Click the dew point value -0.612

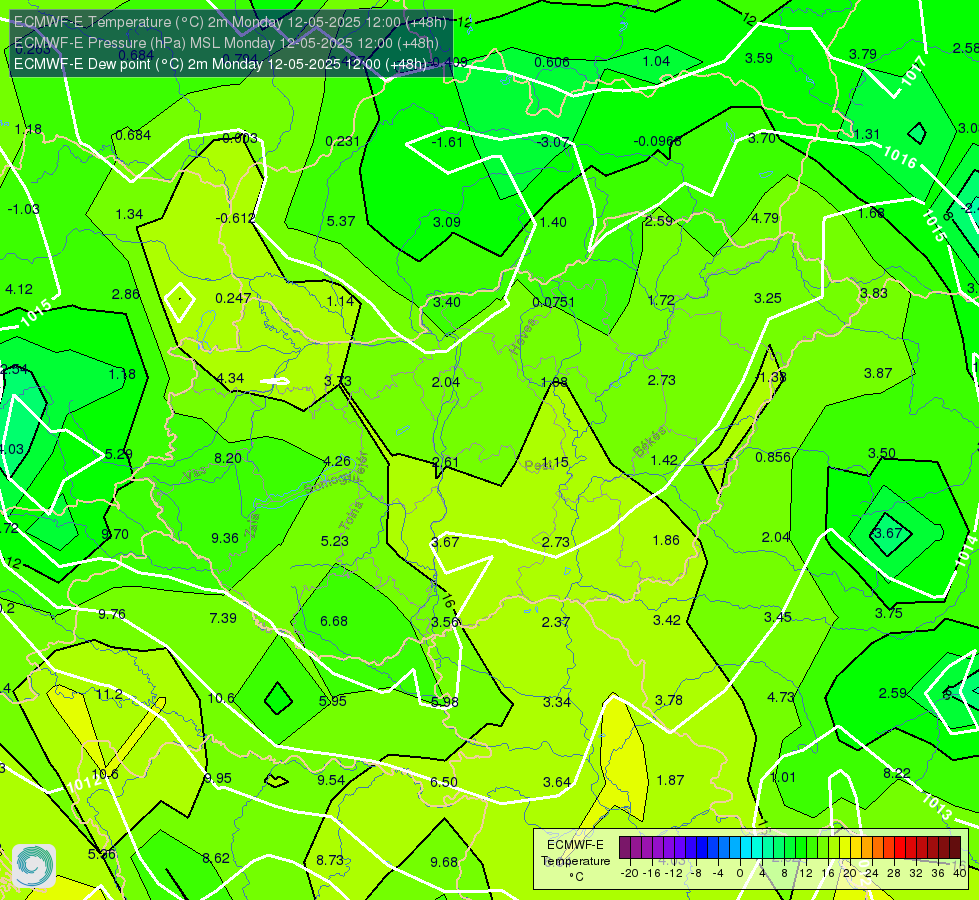point(235,218)
